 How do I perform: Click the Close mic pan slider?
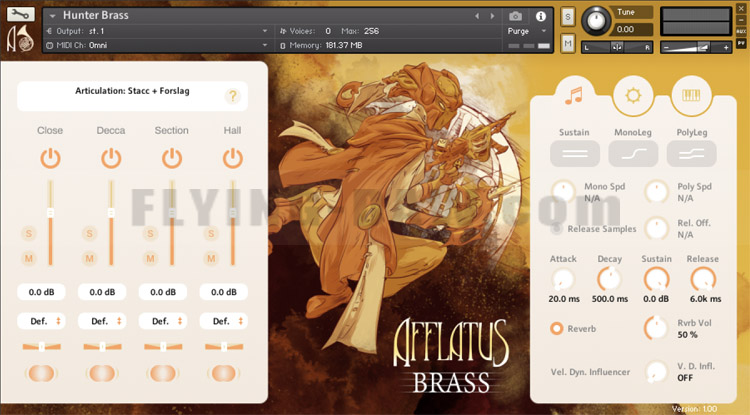(x=42, y=347)
